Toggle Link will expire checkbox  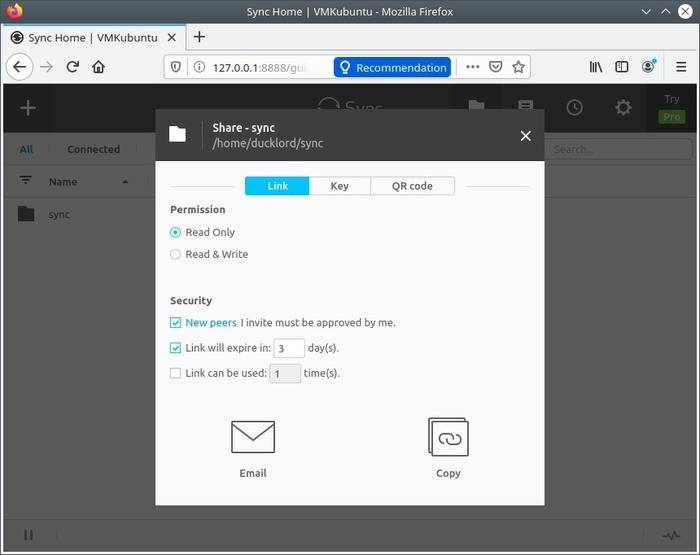[x=175, y=347]
